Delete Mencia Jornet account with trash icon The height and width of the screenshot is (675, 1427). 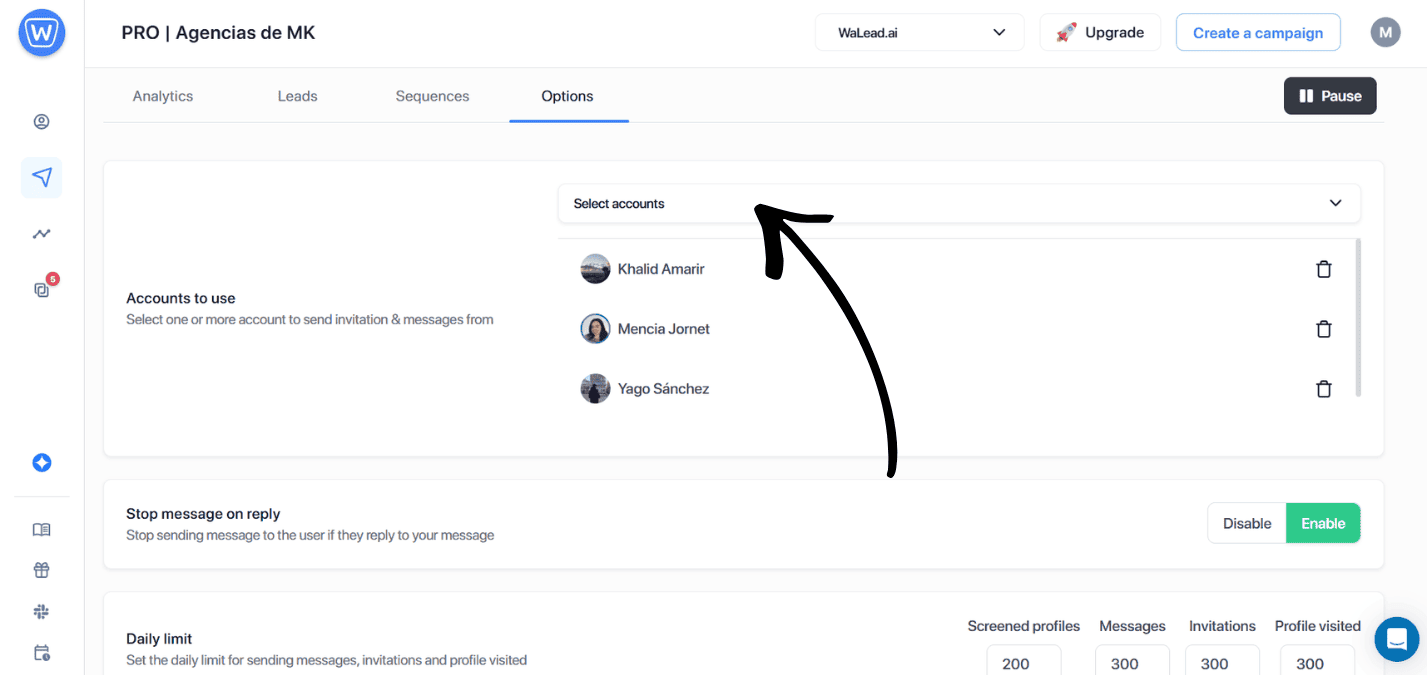(x=1324, y=329)
